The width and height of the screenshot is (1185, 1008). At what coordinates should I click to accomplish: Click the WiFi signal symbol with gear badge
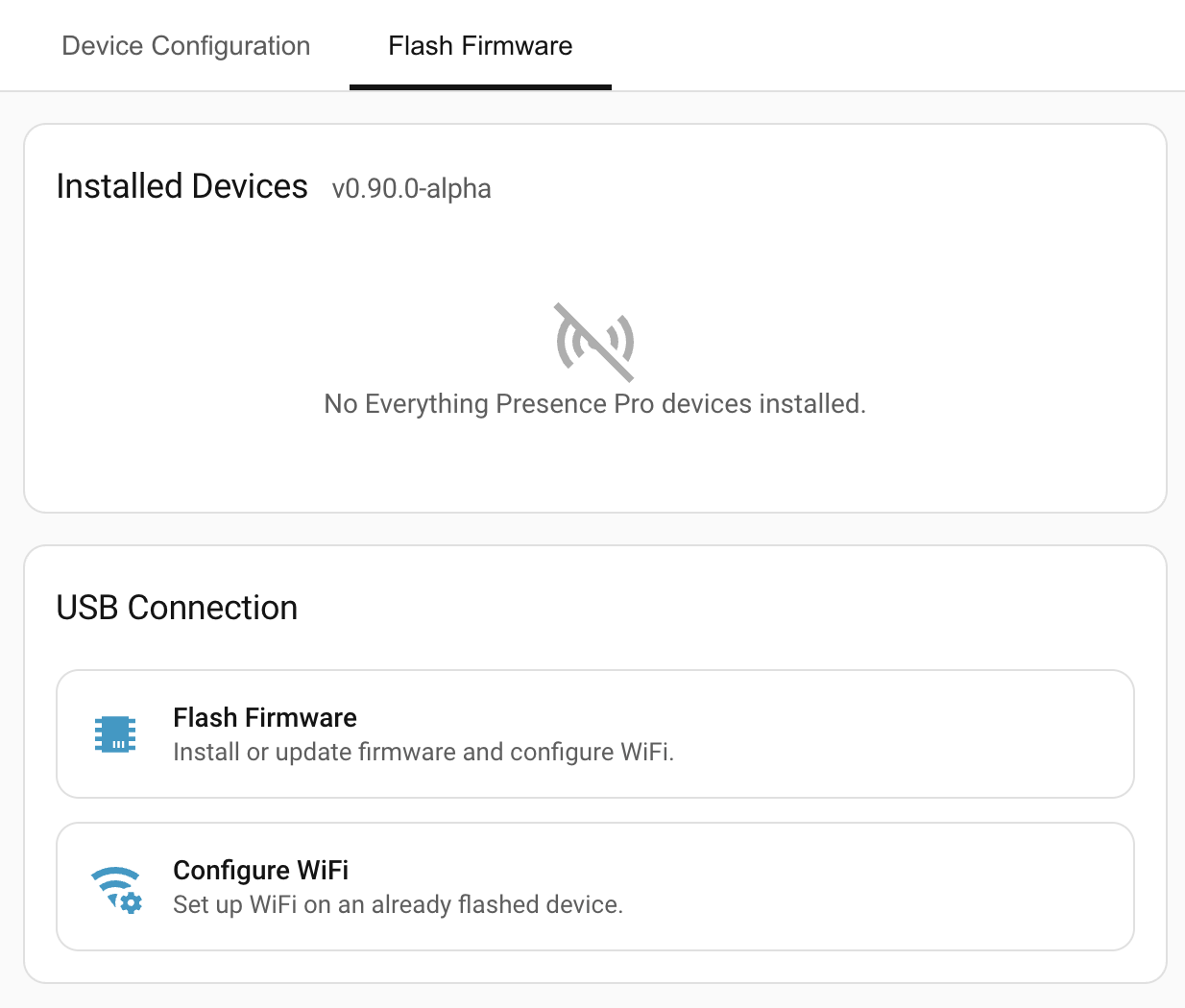[115, 886]
